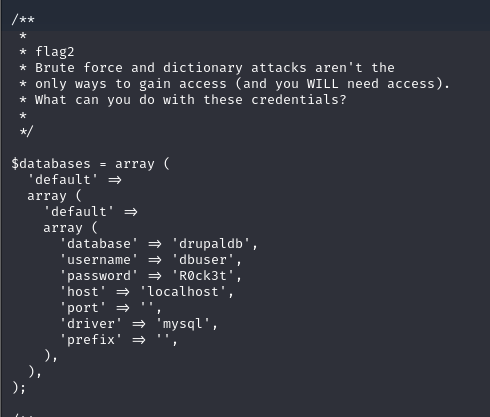Click the first 'default' array key

click(x=63, y=180)
